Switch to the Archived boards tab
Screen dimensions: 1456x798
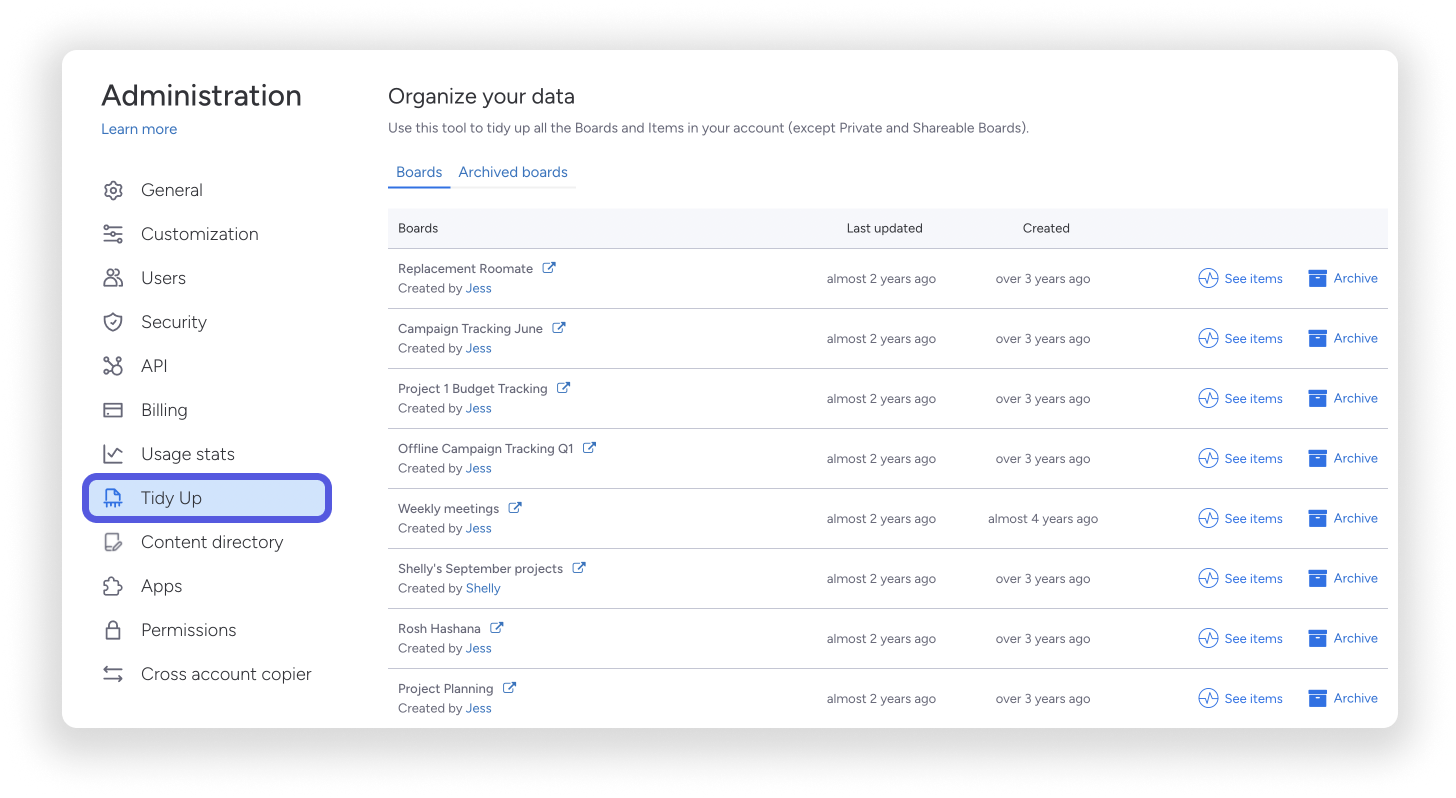[513, 171]
